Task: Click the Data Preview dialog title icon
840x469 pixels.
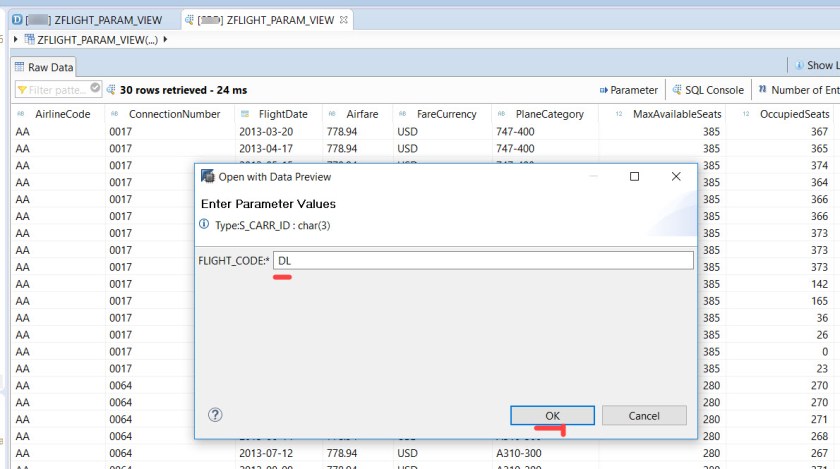Action: pyautogui.click(x=207, y=176)
